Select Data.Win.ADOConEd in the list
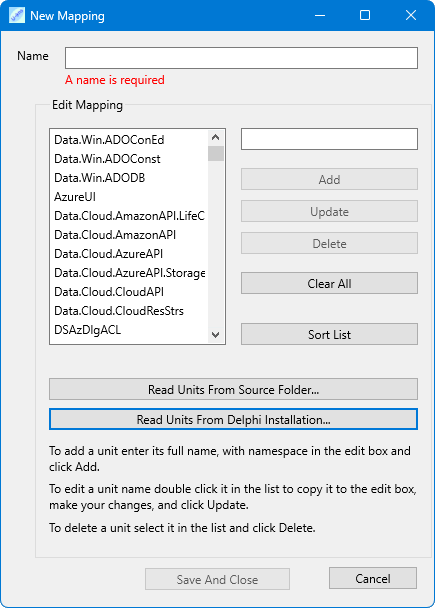Viewport: 435px width, 608px height. (x=129, y=140)
